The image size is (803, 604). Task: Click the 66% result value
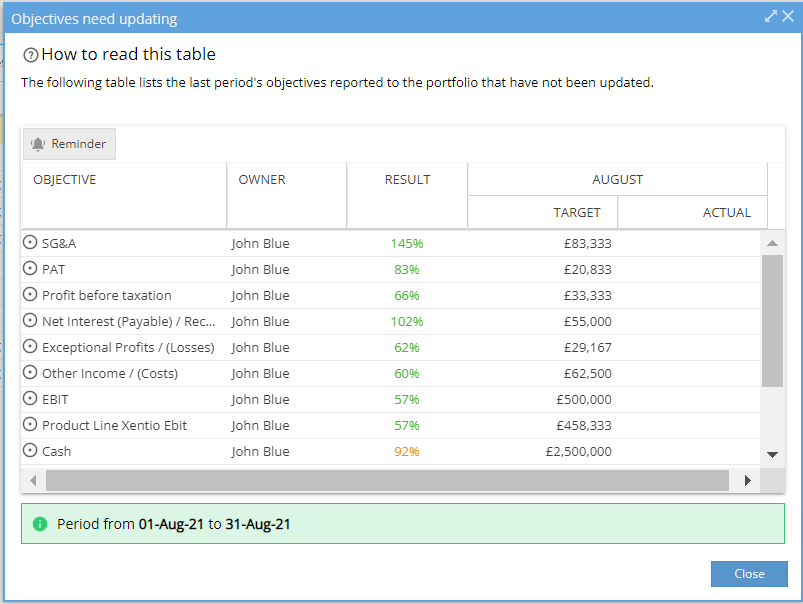click(x=407, y=296)
